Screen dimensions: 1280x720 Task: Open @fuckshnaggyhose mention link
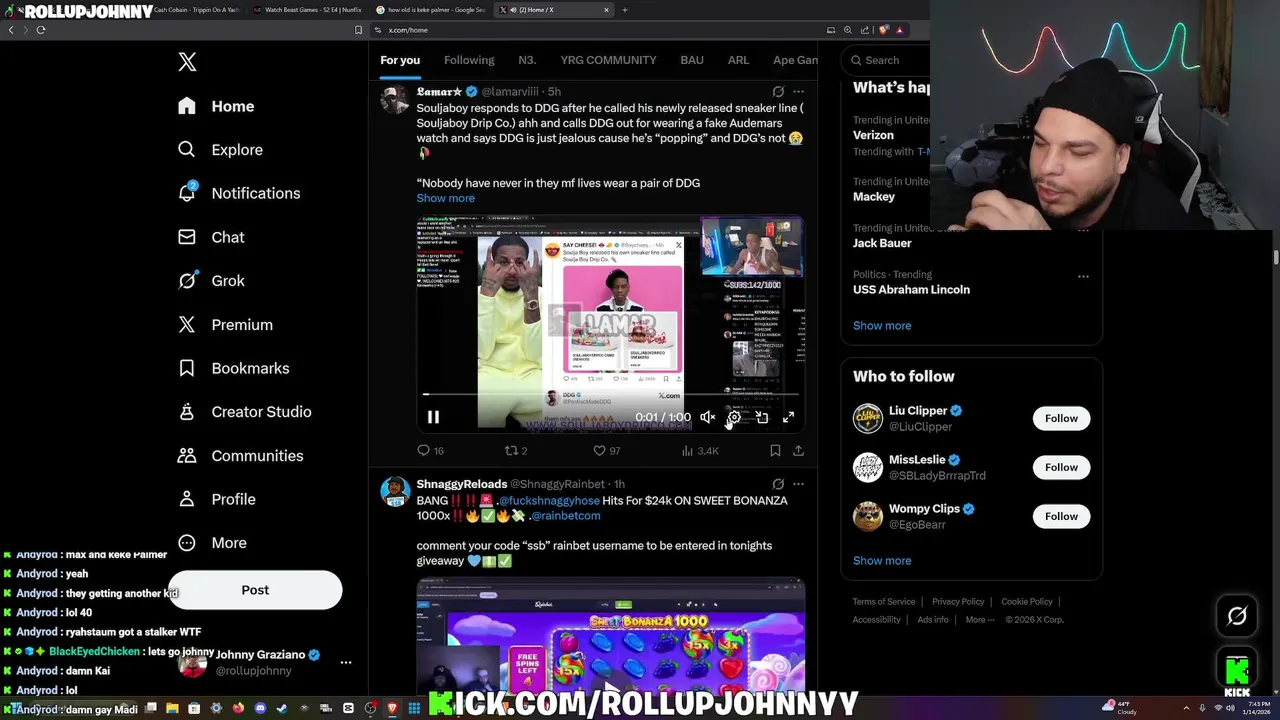tap(549, 501)
